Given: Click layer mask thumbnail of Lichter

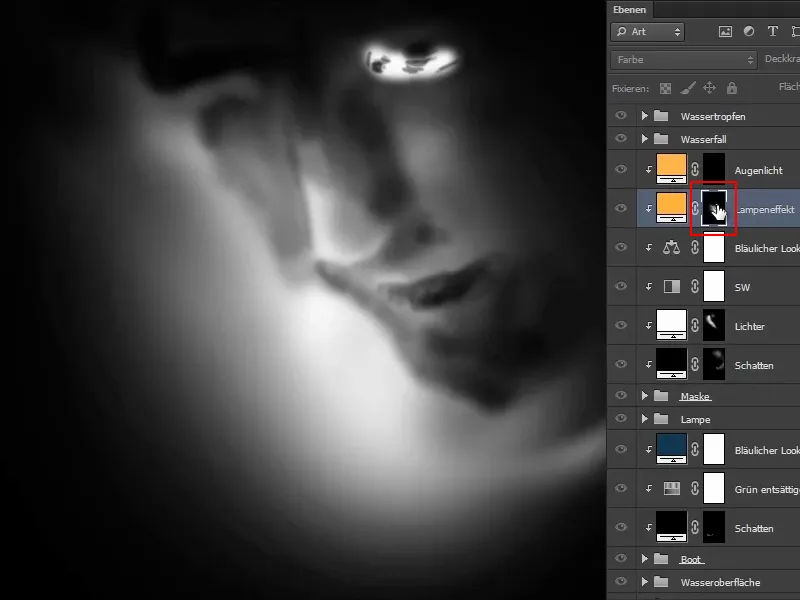Looking at the screenshot, I should (x=714, y=325).
